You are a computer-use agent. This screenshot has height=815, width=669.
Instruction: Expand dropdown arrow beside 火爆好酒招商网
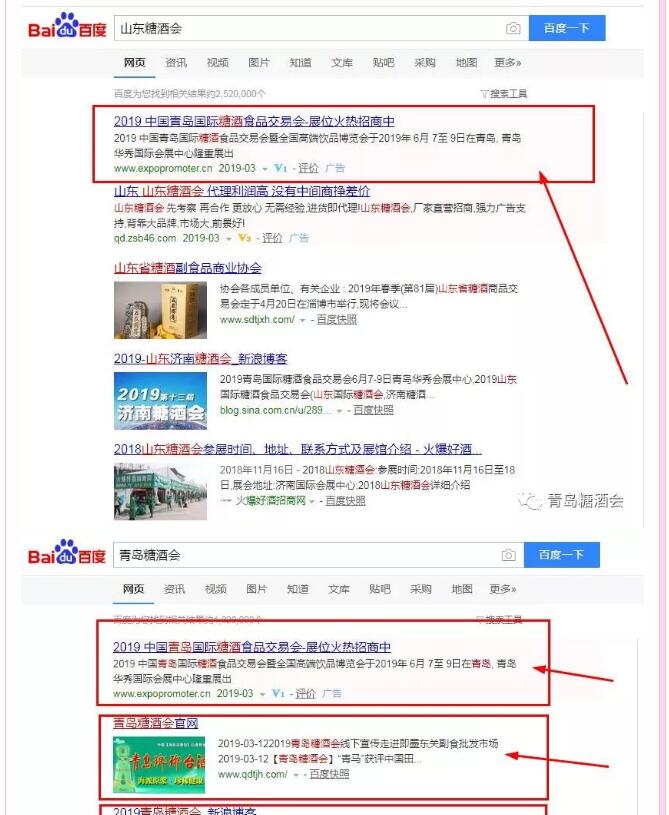tap(311, 502)
